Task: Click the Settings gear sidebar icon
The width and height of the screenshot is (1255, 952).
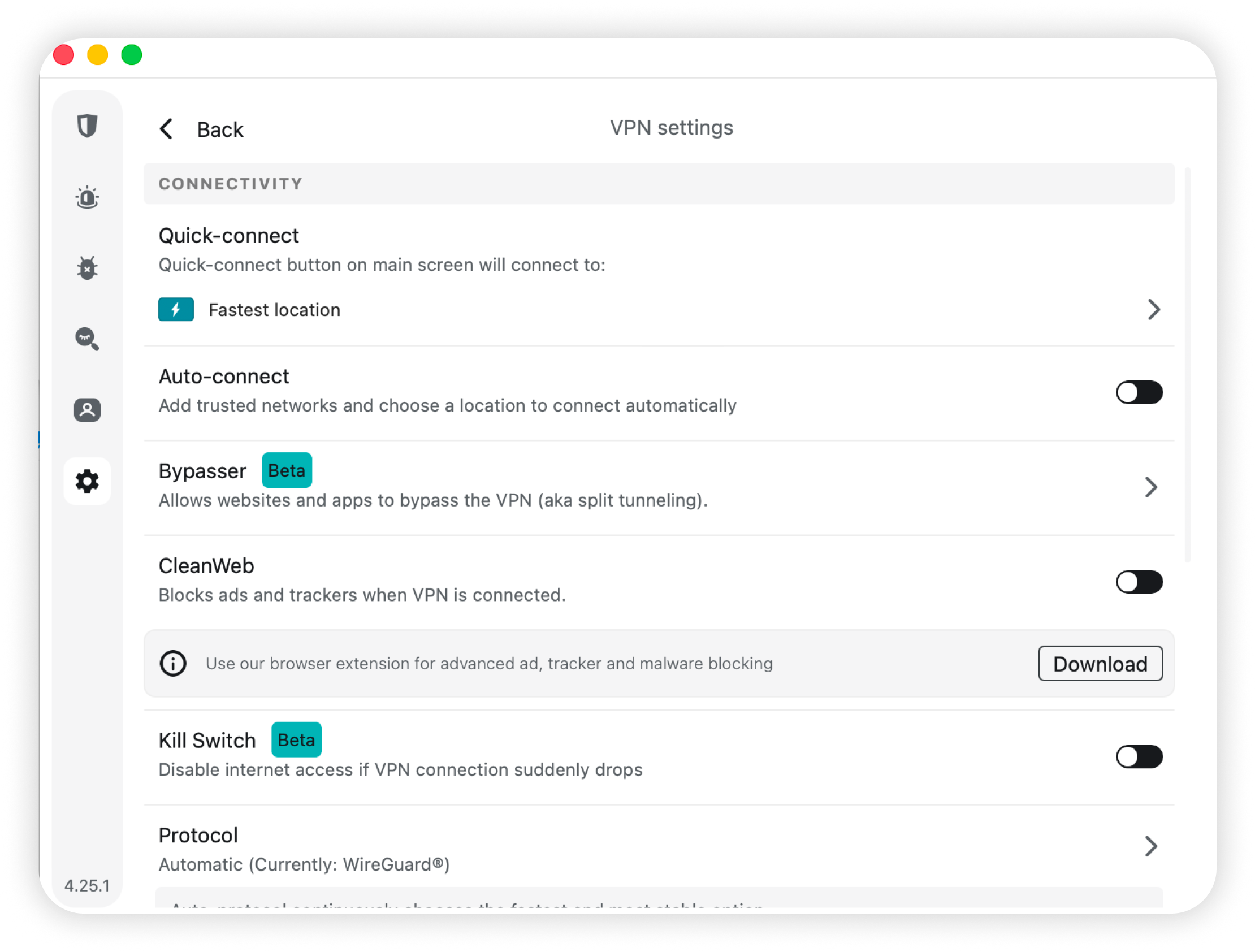Action: pyautogui.click(x=87, y=481)
